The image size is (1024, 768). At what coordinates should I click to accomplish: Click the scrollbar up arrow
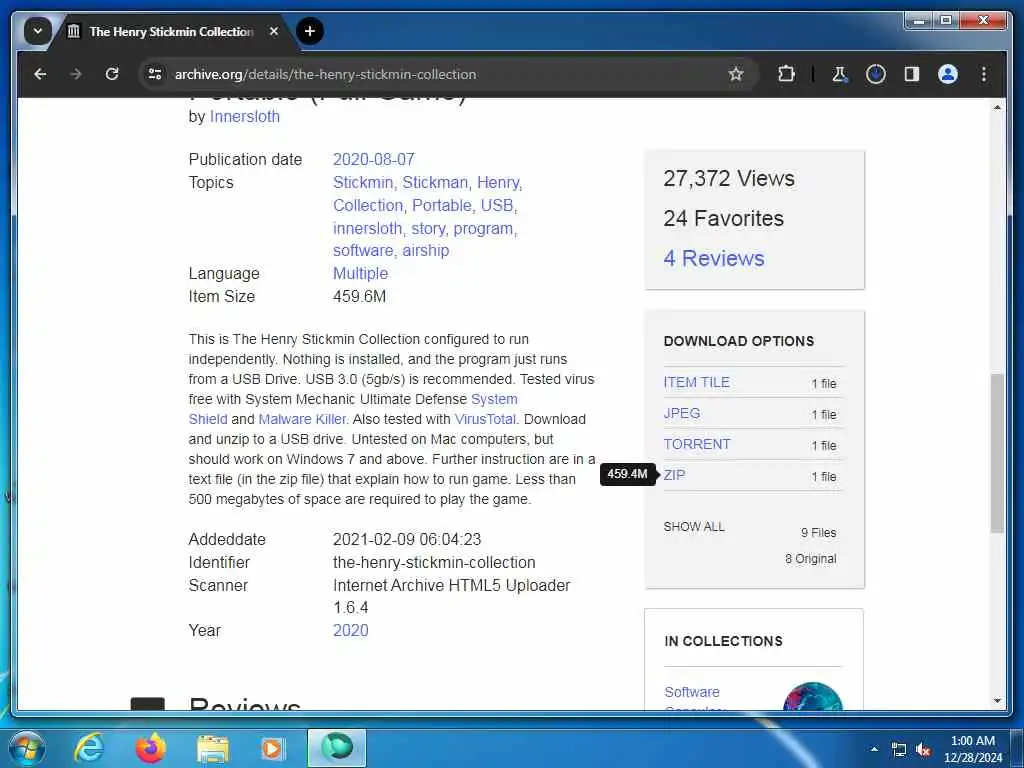tap(997, 107)
